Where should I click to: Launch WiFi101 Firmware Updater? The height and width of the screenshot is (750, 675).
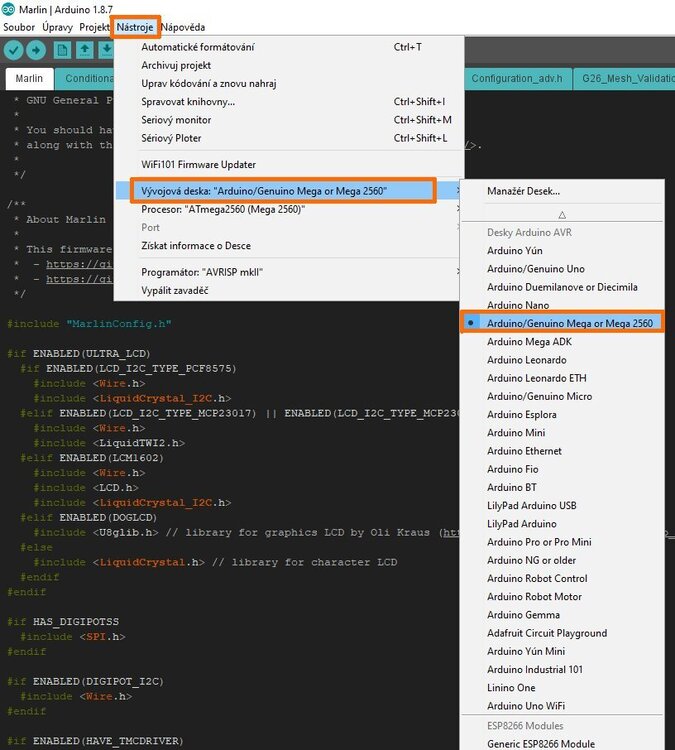pyautogui.click(x=289, y=165)
